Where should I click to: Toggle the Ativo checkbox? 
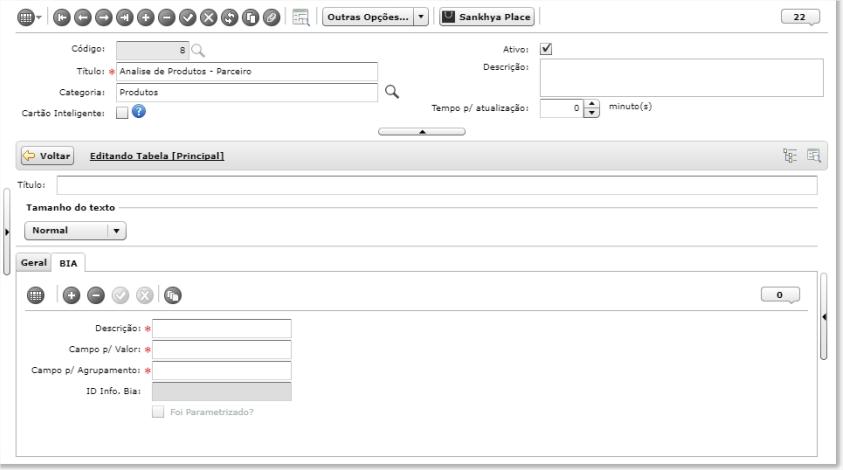[x=546, y=49]
